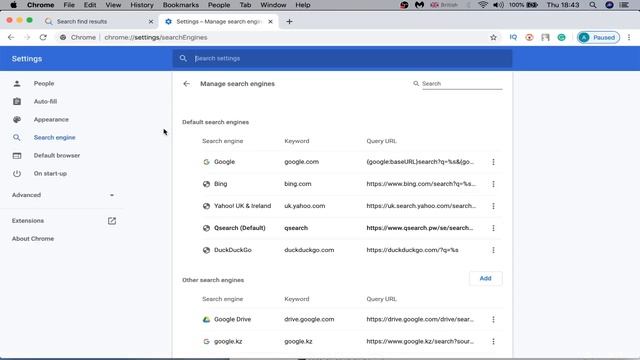Close the Settings tab

tap(270, 22)
